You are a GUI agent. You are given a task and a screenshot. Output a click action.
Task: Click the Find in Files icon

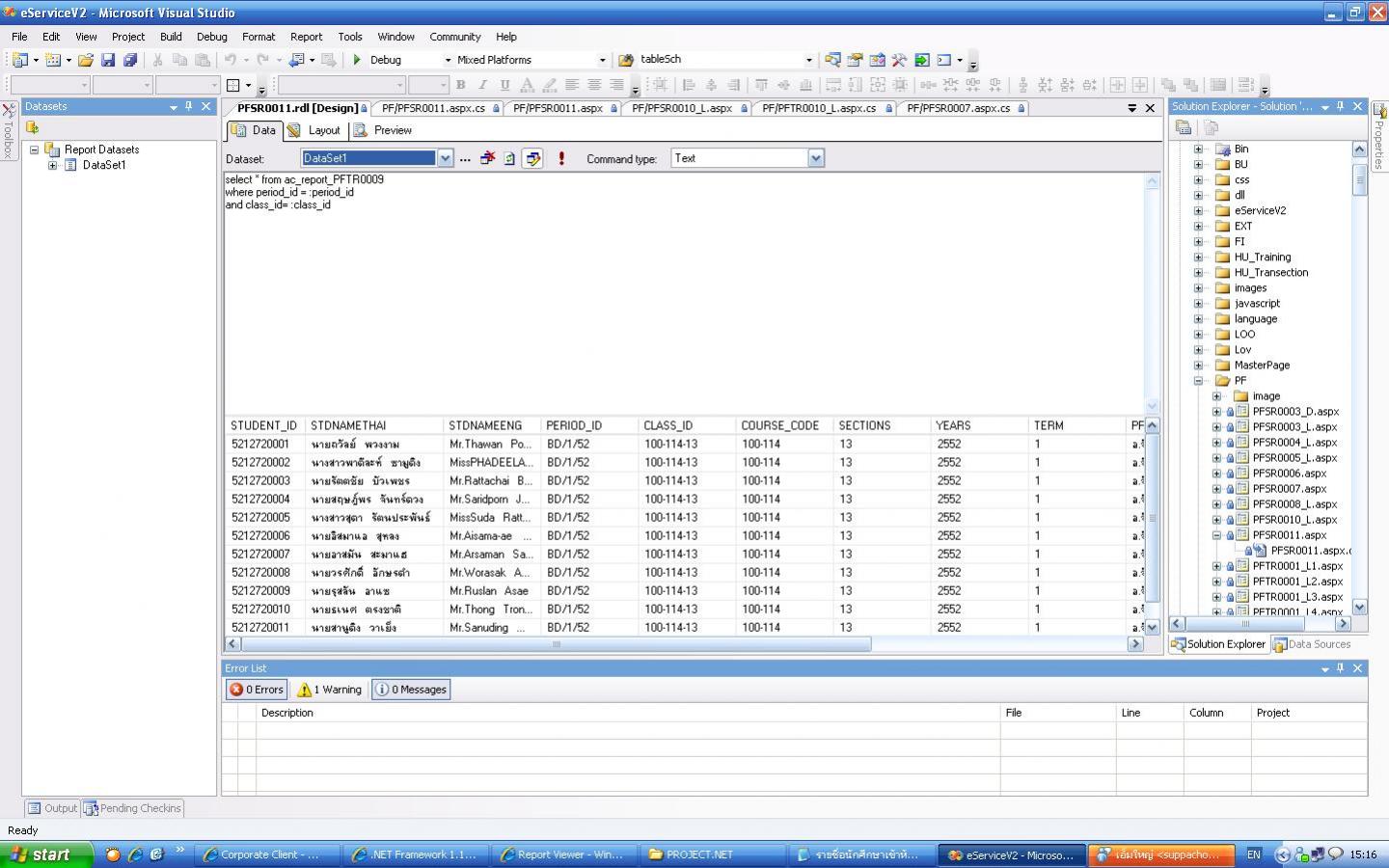click(x=625, y=60)
